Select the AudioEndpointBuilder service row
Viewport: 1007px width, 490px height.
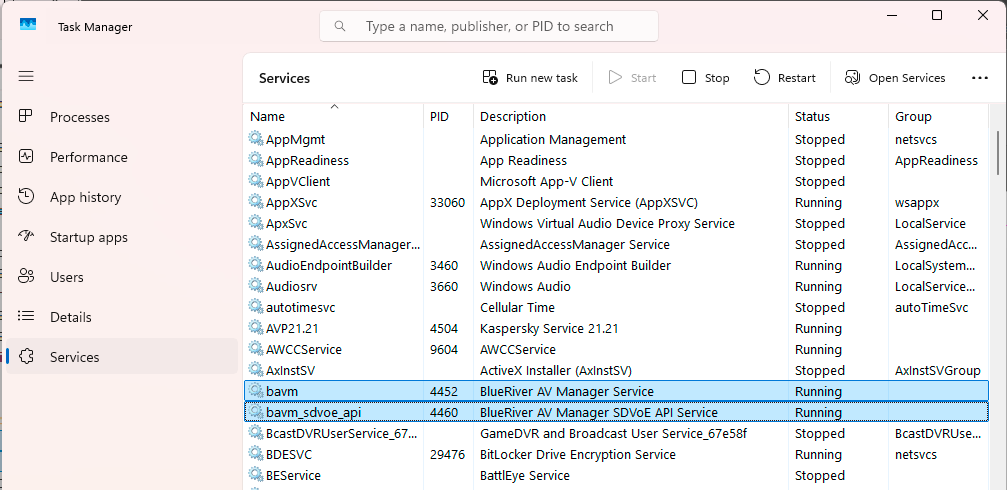coord(329,266)
